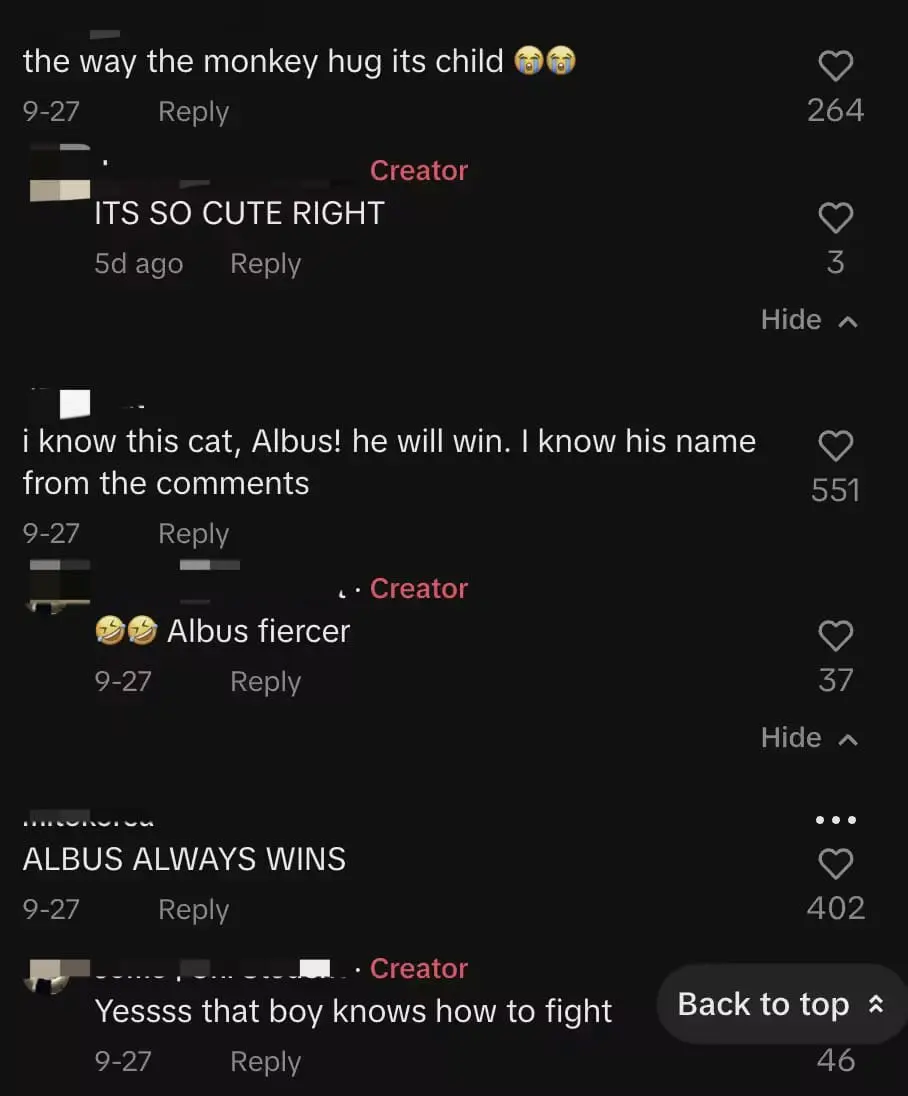Viewport: 908px width, 1096px height.
Task: Reply to ITS SO CUTE RIGHT
Action: coord(266,264)
